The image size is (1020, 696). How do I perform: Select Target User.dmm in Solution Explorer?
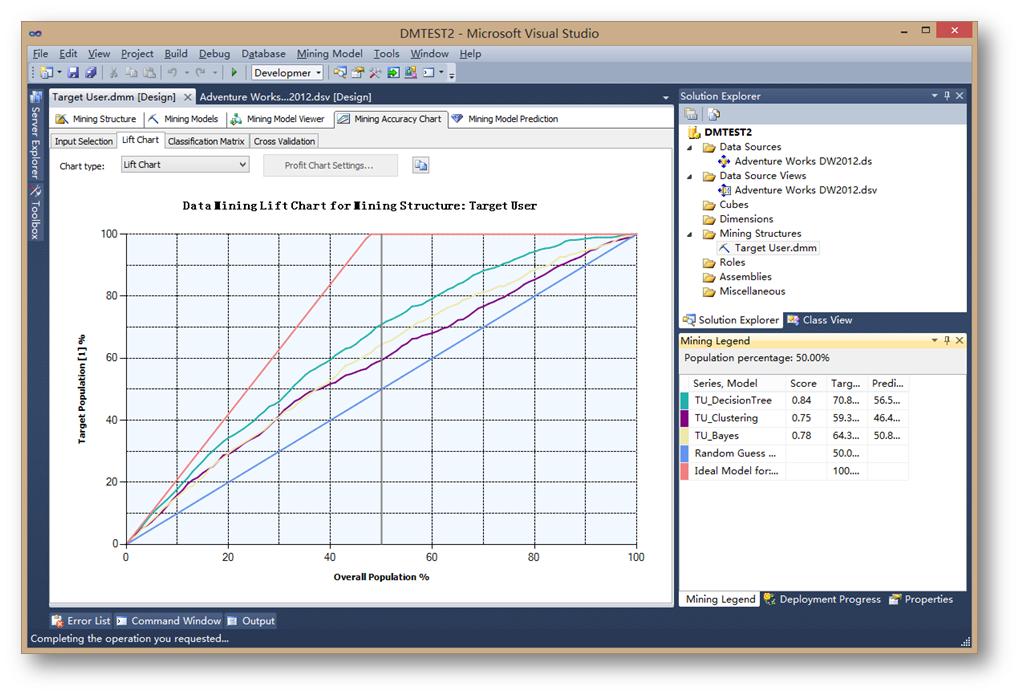[x=776, y=248]
